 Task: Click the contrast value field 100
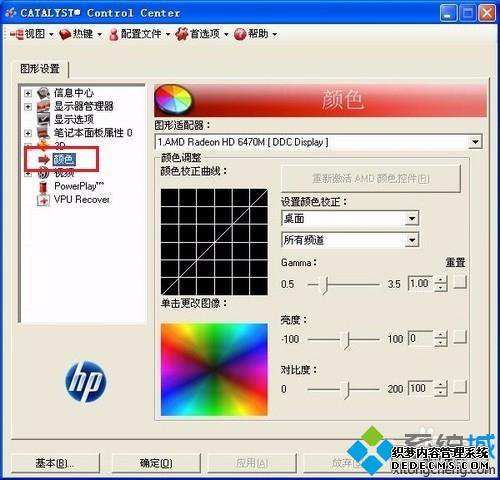(421, 388)
